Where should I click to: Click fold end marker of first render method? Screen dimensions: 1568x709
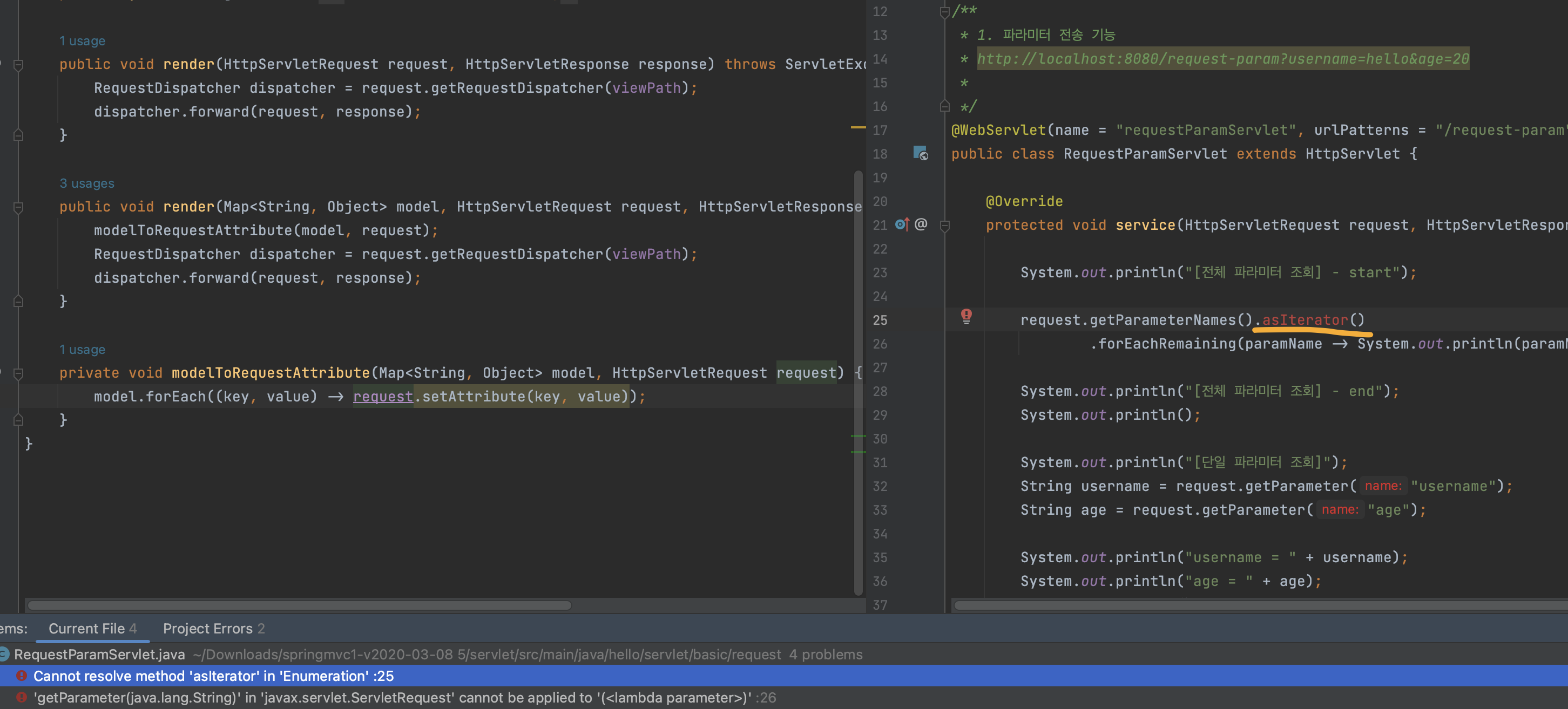point(18,135)
